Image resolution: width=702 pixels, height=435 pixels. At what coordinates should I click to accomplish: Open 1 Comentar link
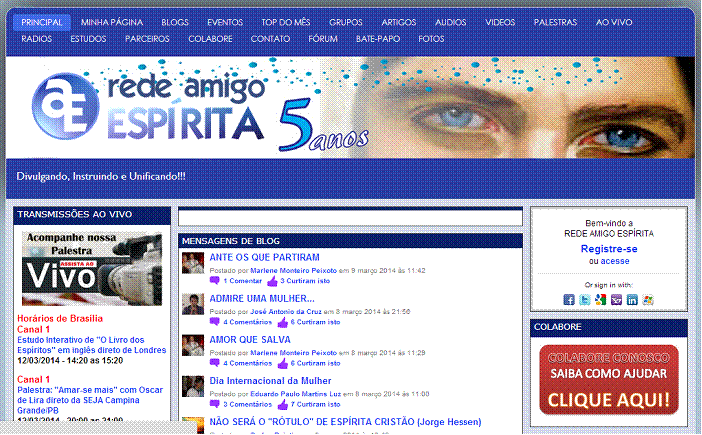click(242, 281)
